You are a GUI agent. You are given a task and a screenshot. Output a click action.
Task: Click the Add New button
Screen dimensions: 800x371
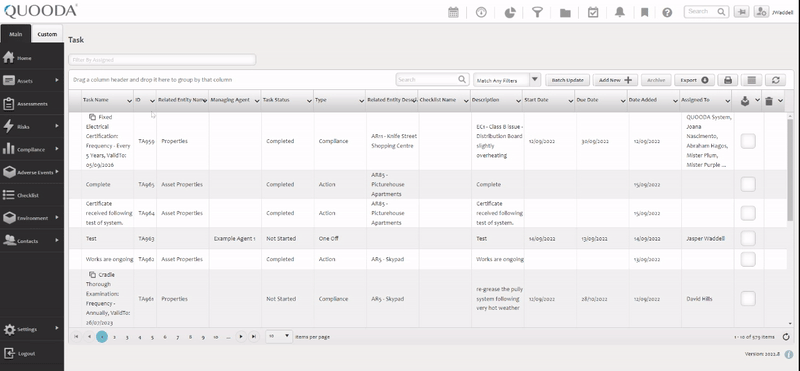pyautogui.click(x=615, y=80)
